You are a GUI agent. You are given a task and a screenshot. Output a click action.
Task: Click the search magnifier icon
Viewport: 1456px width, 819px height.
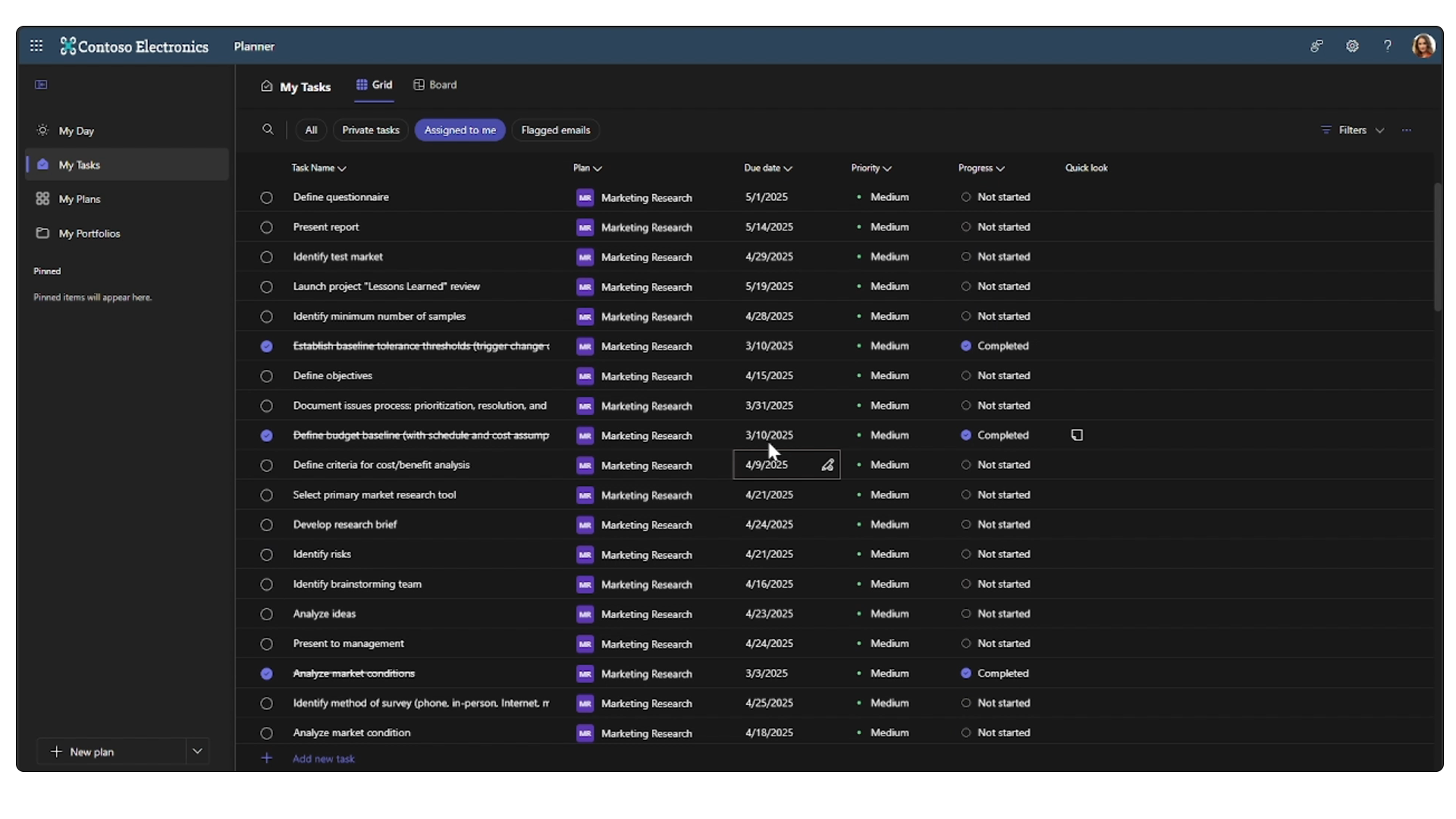point(268,130)
